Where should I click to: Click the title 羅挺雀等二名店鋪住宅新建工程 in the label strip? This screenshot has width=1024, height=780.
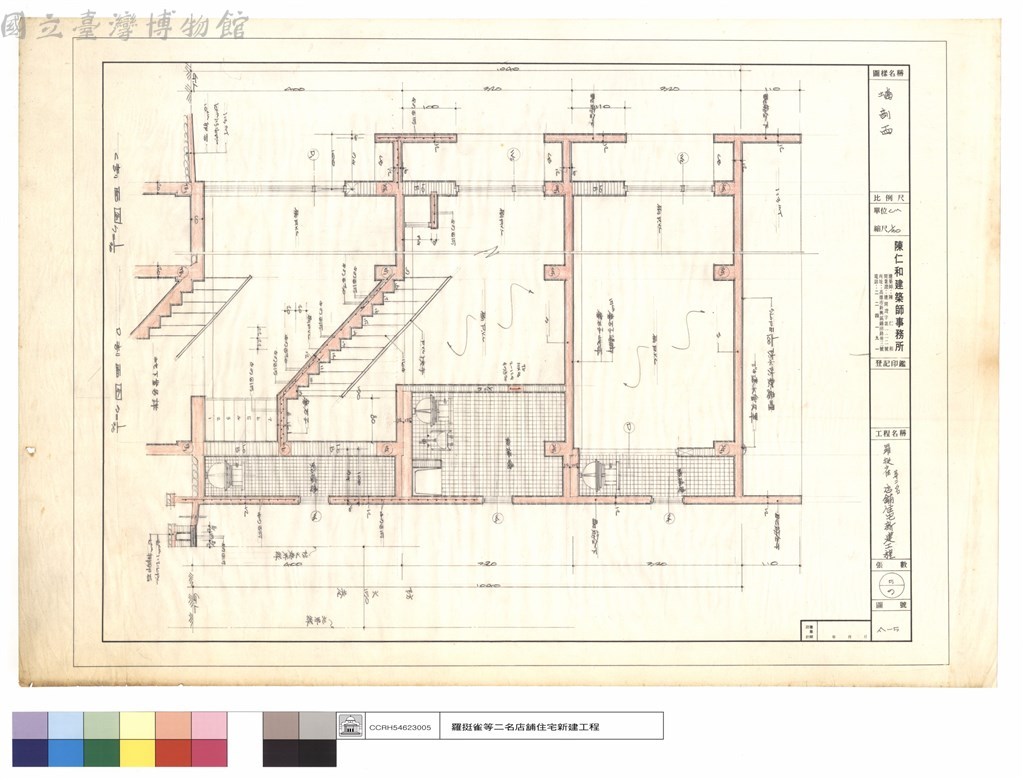(x=526, y=726)
